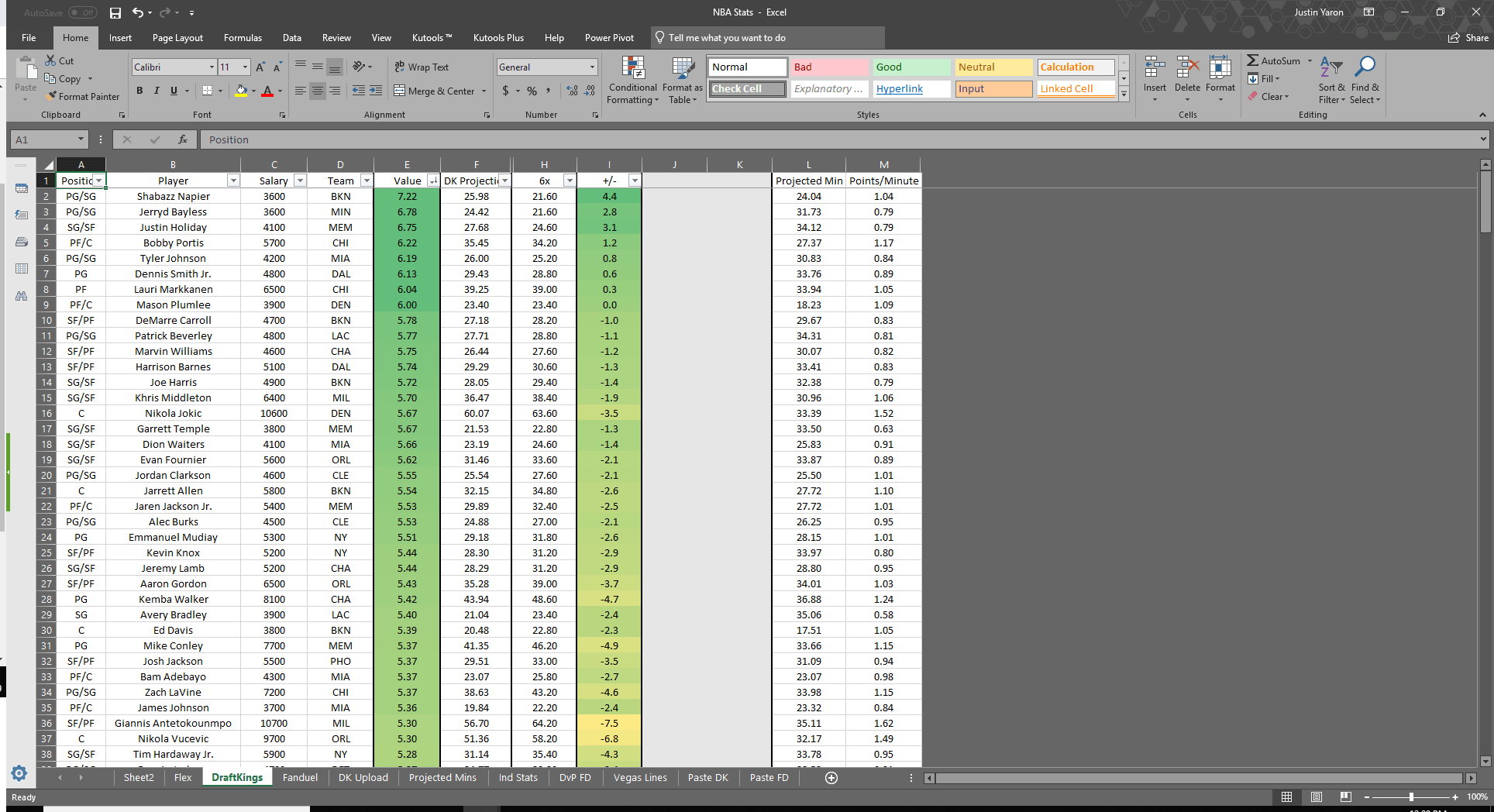Click the vertical scrollbar down arrow

pyautogui.click(x=1485, y=762)
